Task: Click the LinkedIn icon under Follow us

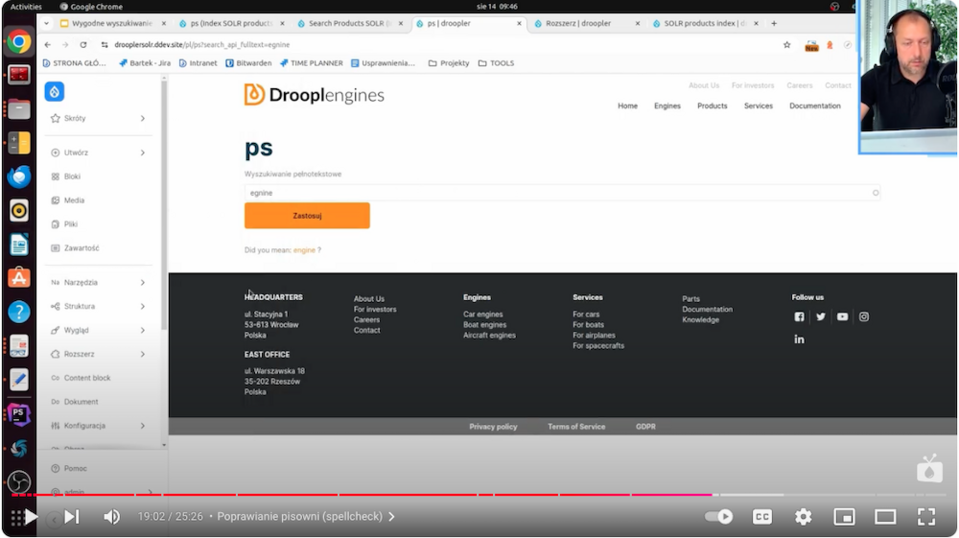Action: [799, 339]
